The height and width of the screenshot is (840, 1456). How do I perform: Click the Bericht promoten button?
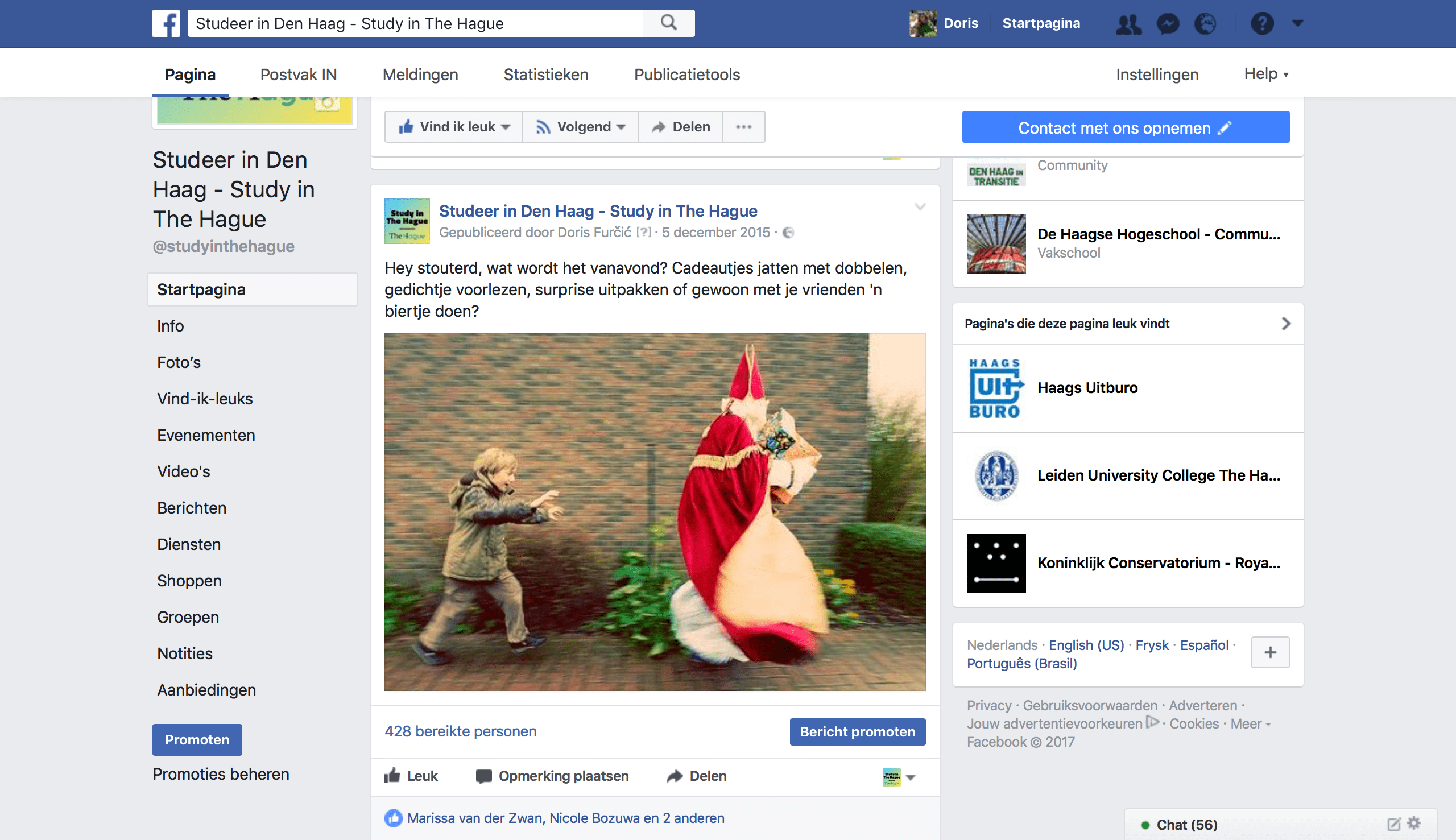pos(857,731)
